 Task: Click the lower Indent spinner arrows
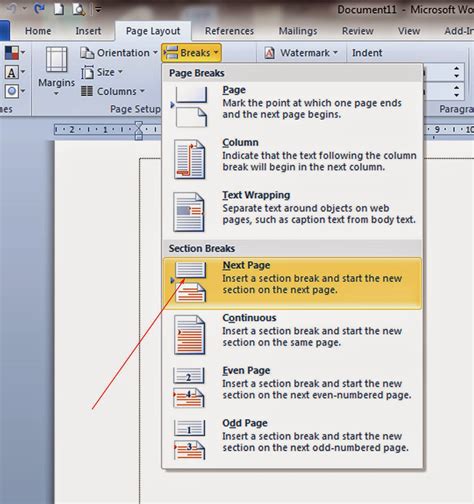456,91
